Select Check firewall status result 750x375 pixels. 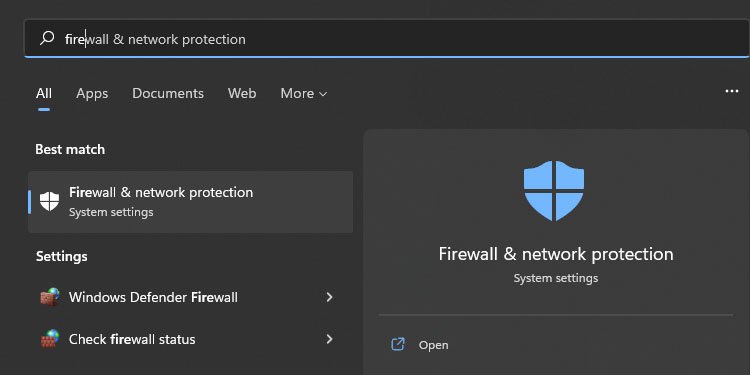coord(187,339)
